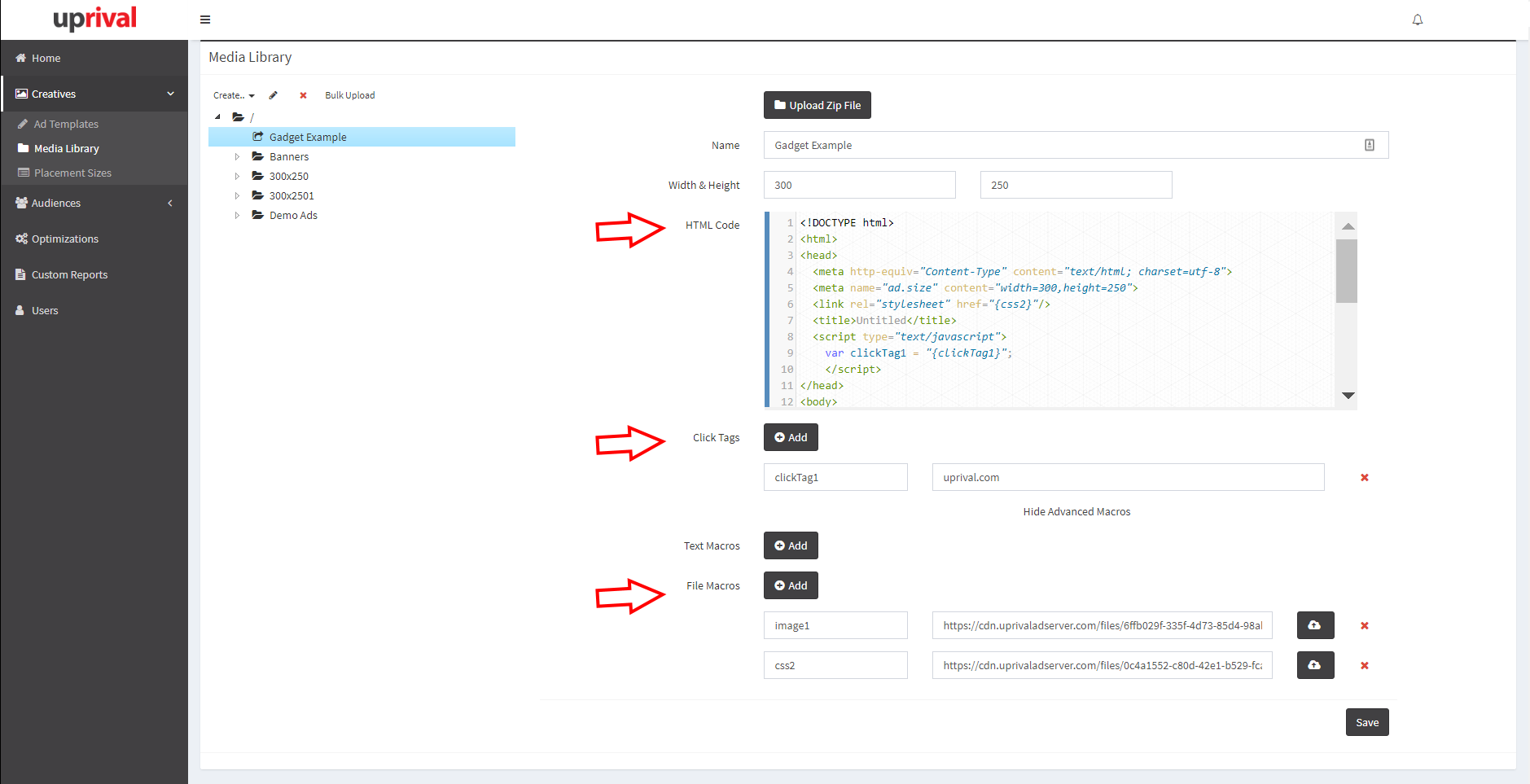
Task: Open the Home sidebar item
Action: (x=94, y=58)
